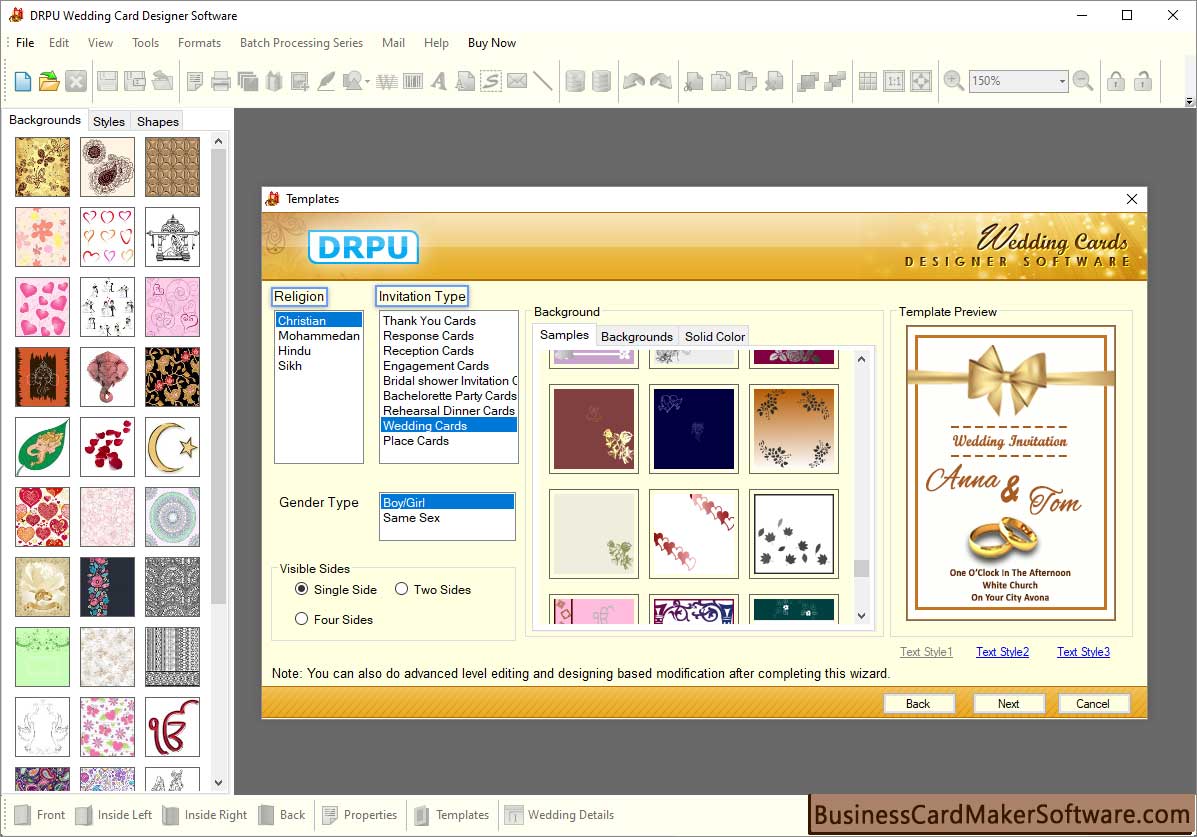Image resolution: width=1197 pixels, height=837 pixels.
Task: Open the Batch Processing Series menu
Action: (x=302, y=43)
